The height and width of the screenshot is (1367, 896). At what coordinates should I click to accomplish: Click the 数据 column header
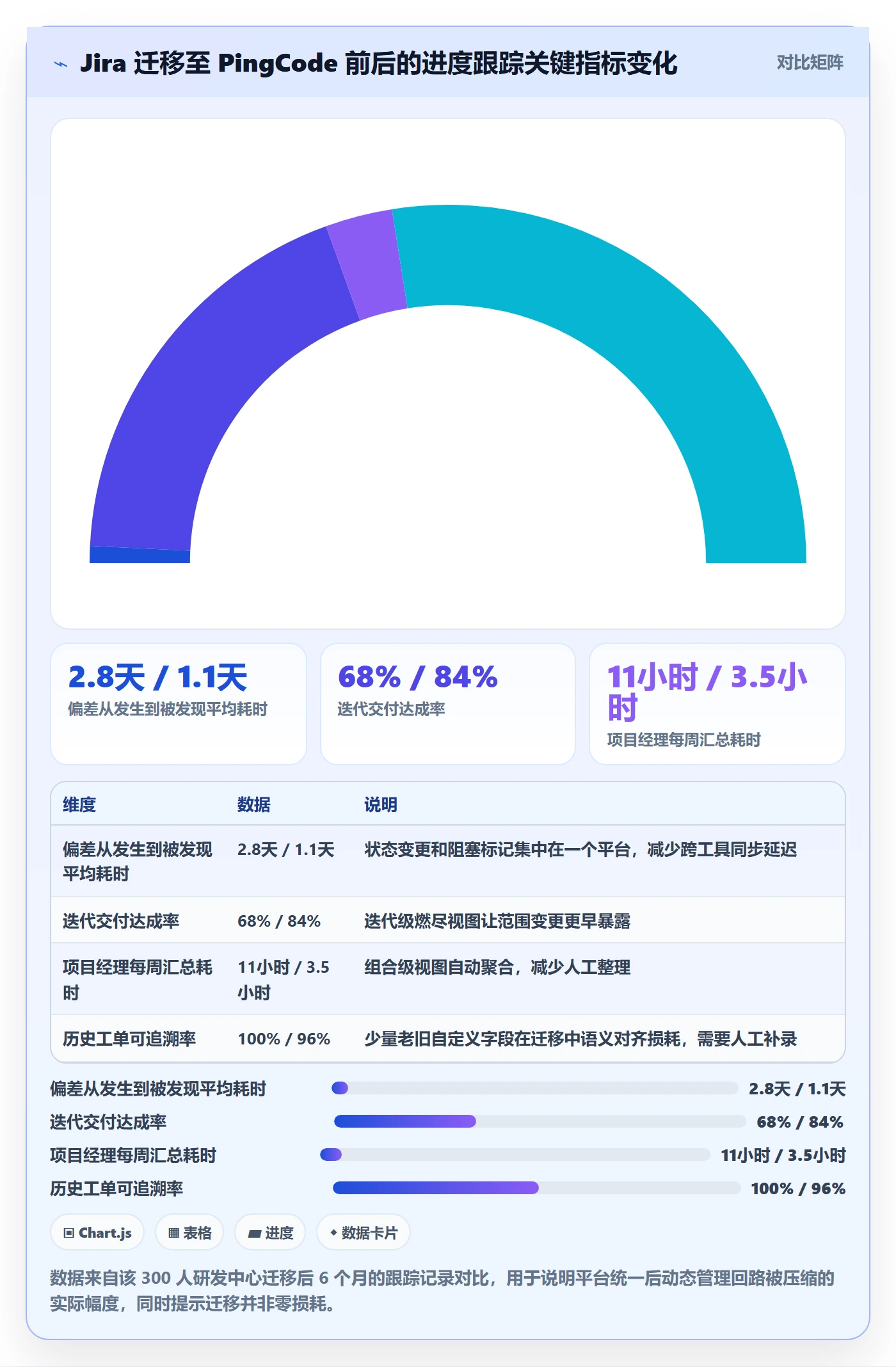click(x=254, y=804)
